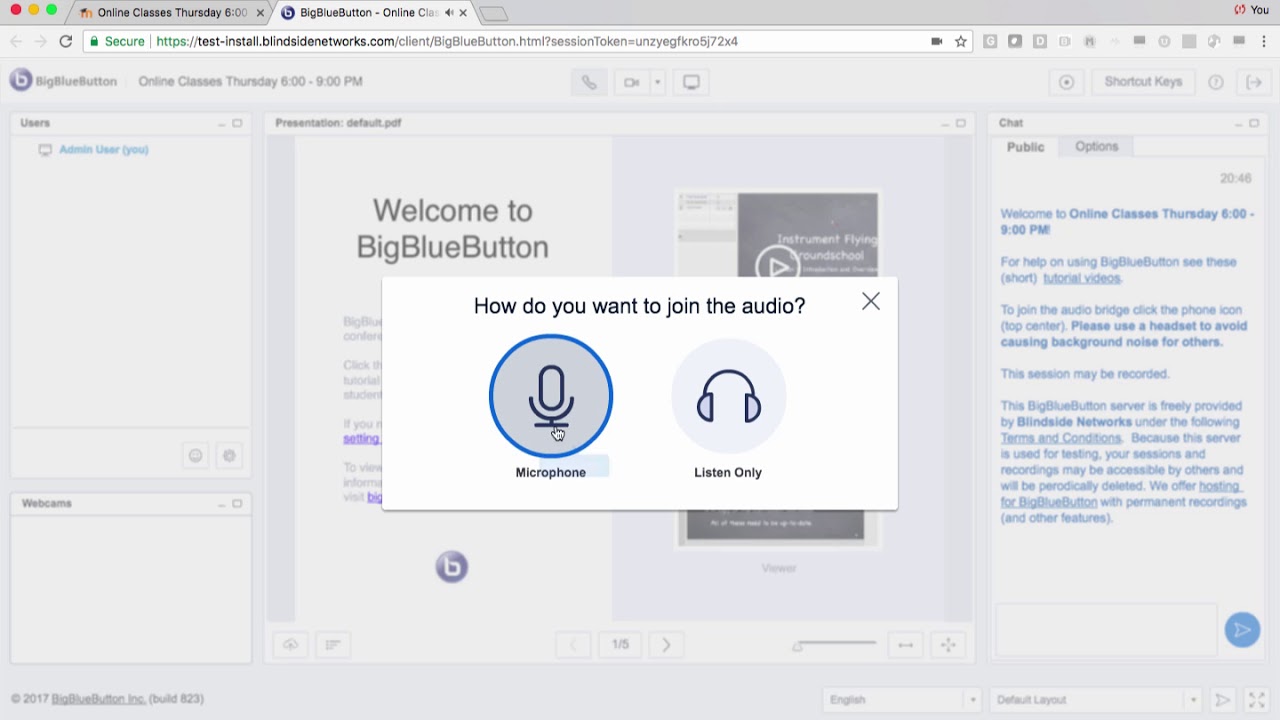Click the phone audio icon in top toolbar
The width and height of the screenshot is (1280, 720).
point(589,82)
